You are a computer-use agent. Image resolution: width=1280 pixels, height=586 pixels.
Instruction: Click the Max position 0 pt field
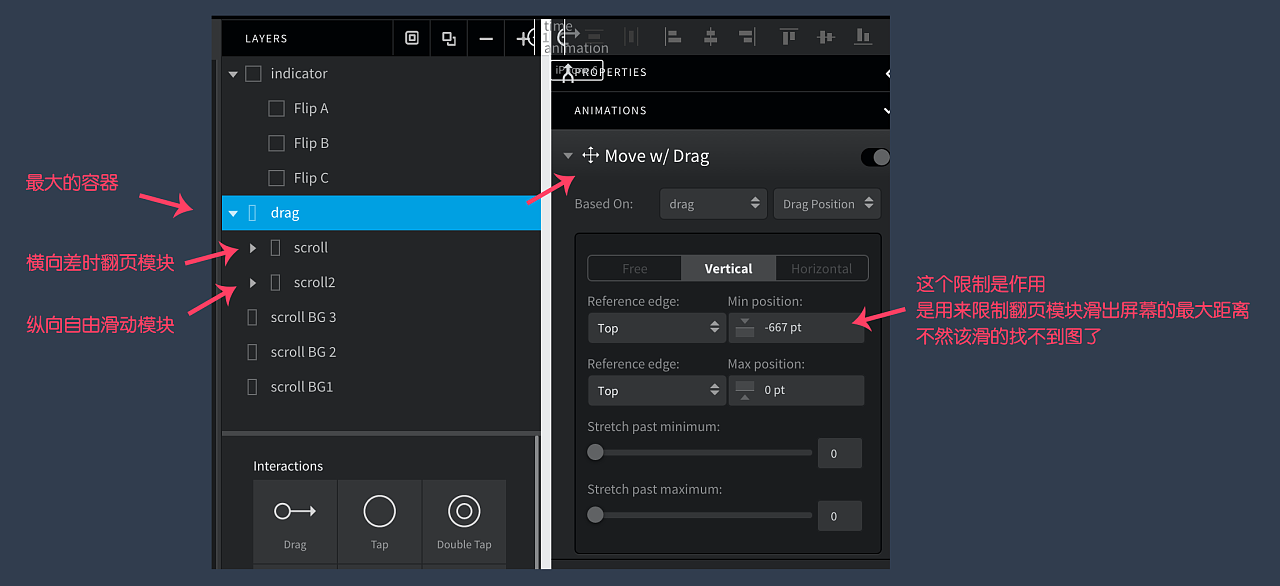(797, 391)
